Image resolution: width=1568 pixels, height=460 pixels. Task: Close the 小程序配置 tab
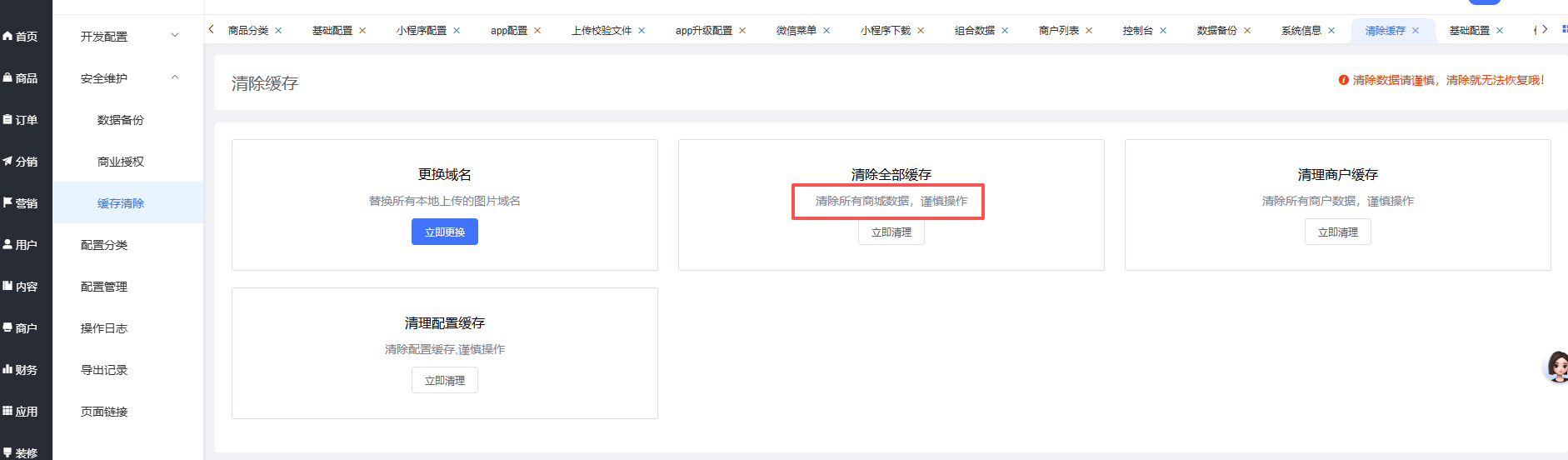click(457, 31)
